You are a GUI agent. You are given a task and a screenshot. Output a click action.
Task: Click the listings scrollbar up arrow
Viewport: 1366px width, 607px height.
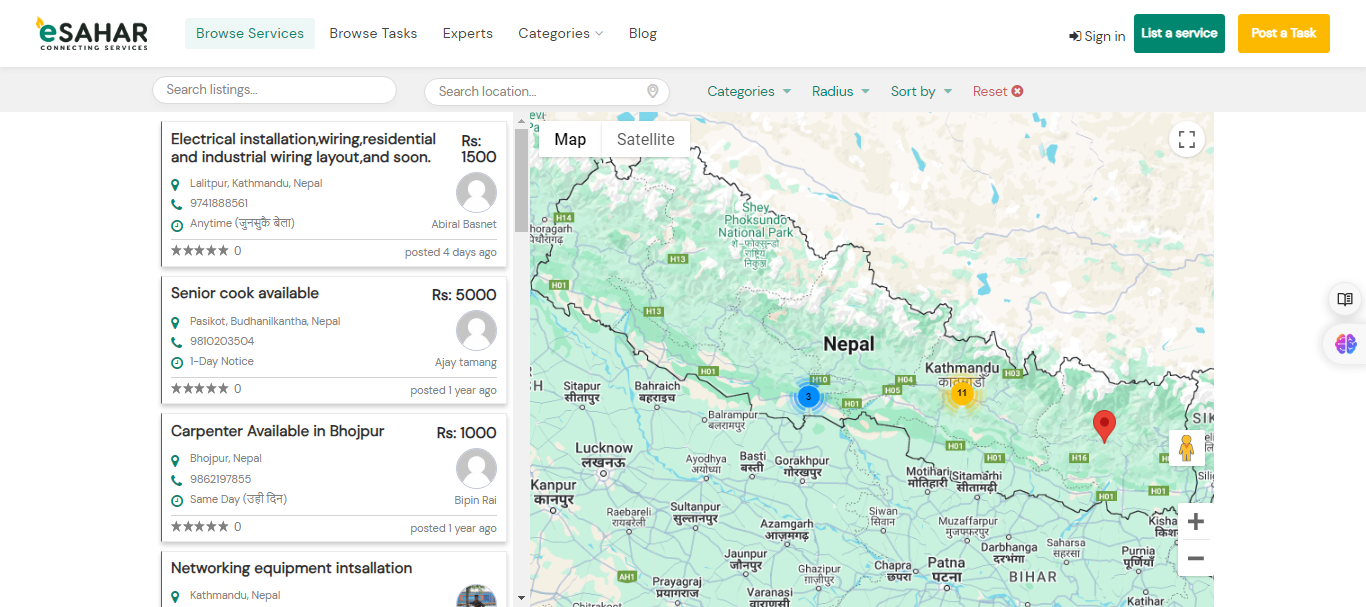coord(521,120)
